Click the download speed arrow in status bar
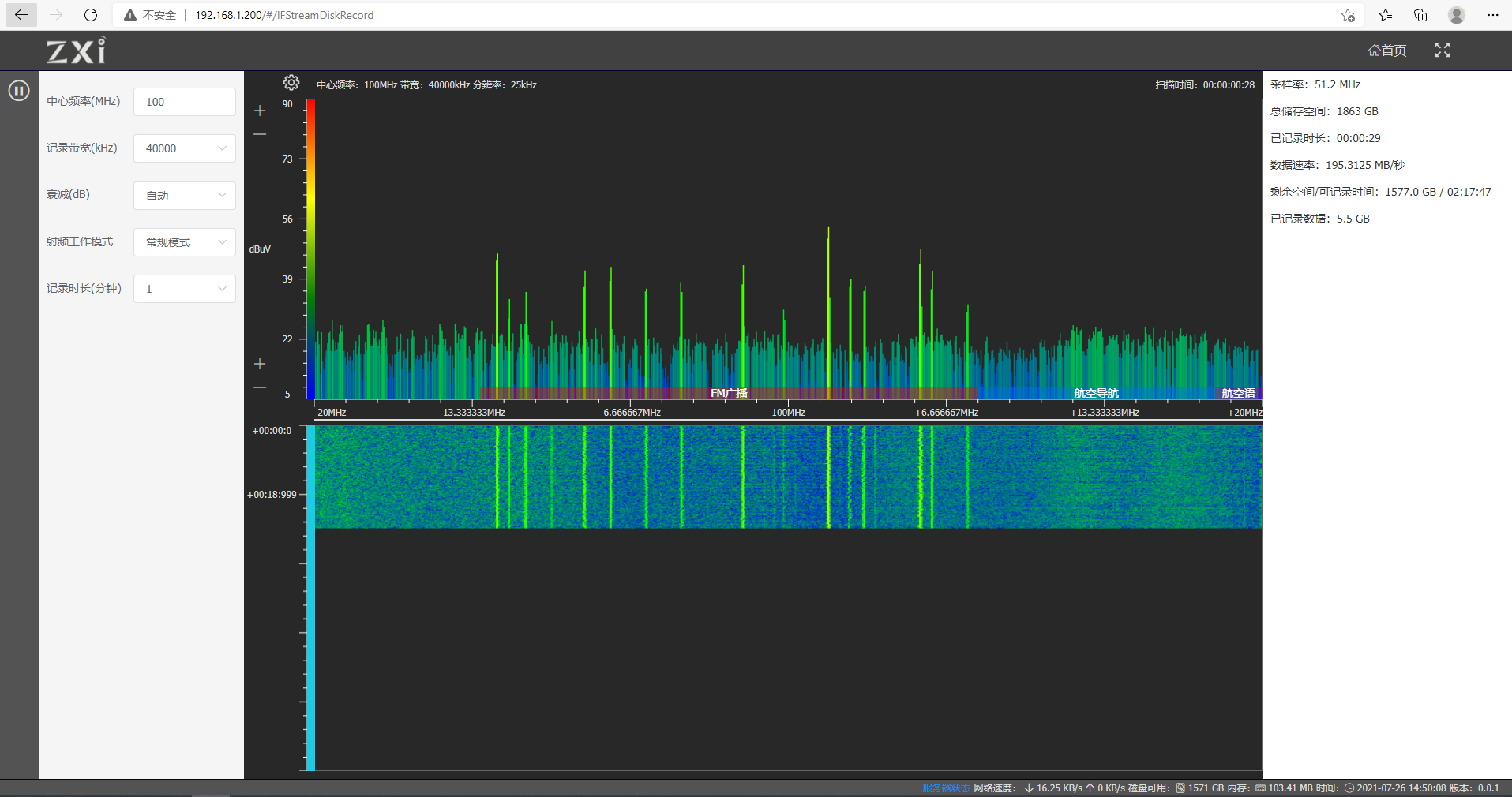The height and width of the screenshot is (797, 1512). (1029, 788)
